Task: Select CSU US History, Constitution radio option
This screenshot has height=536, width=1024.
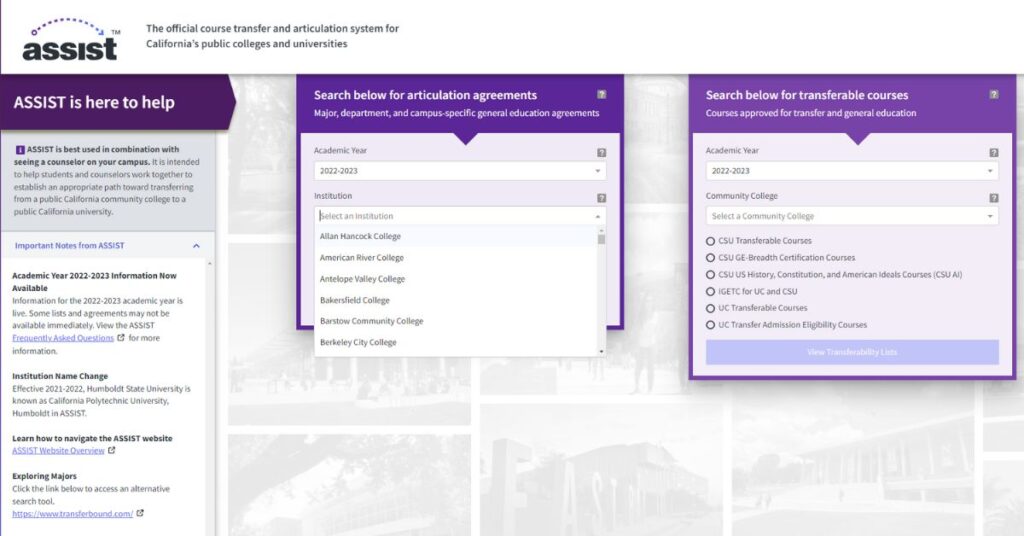Action: [x=710, y=275]
